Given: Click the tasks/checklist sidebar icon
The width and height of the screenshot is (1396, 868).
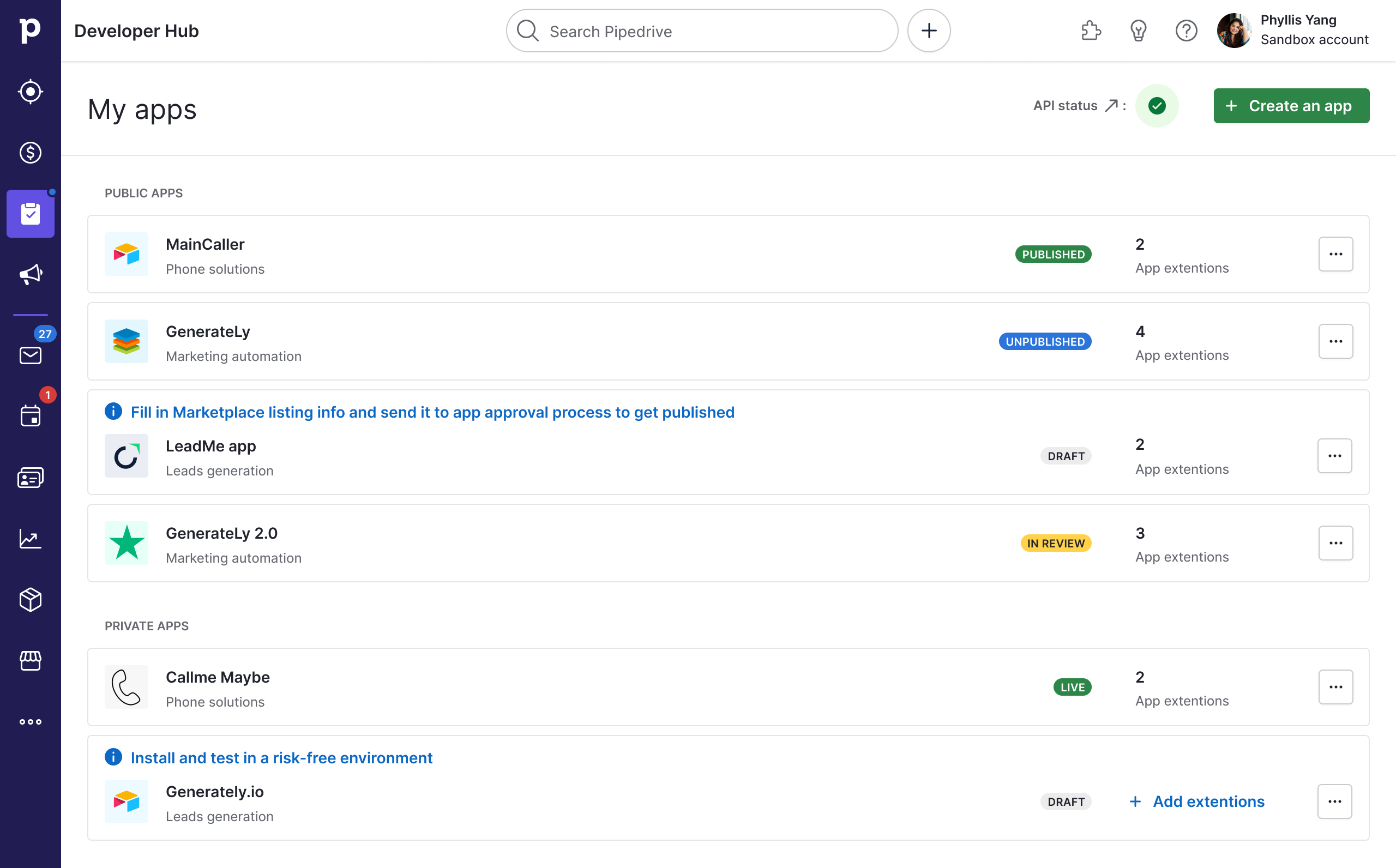Looking at the screenshot, I should [31, 213].
